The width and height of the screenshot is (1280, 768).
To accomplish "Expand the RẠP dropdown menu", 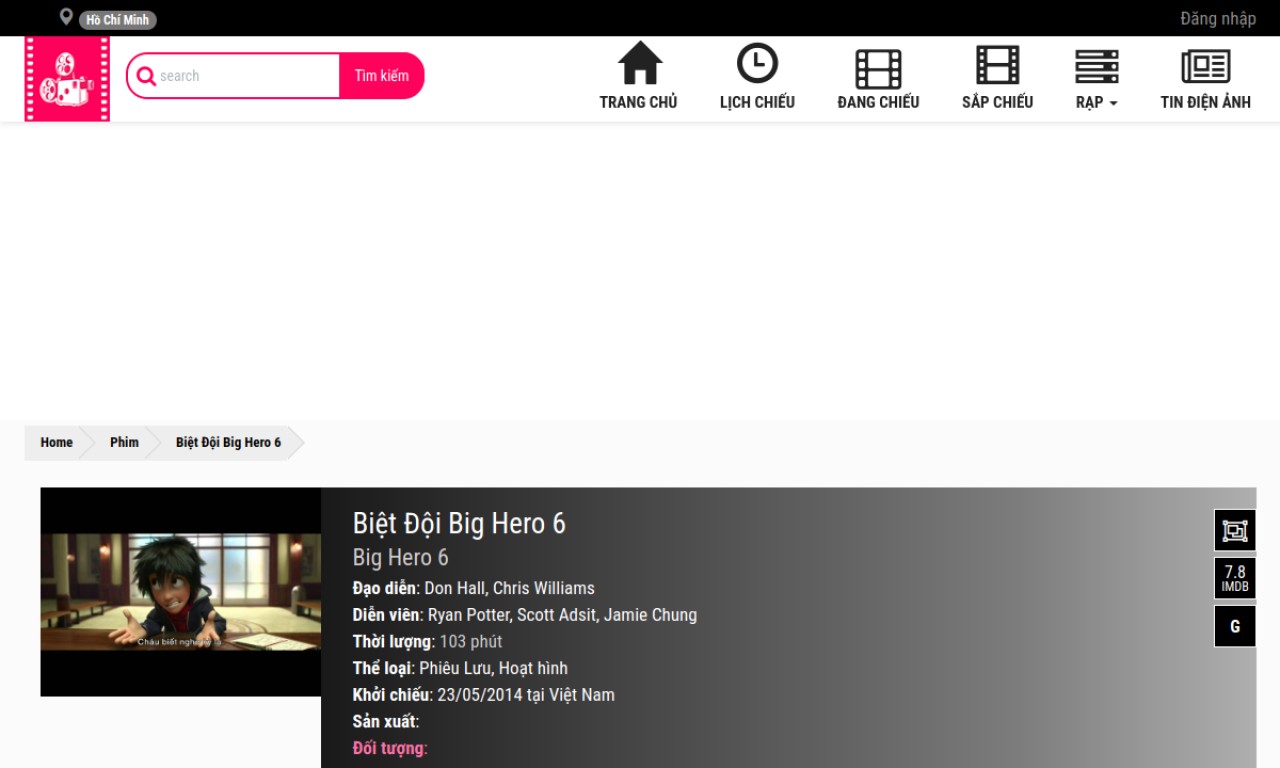I will click(1097, 102).
